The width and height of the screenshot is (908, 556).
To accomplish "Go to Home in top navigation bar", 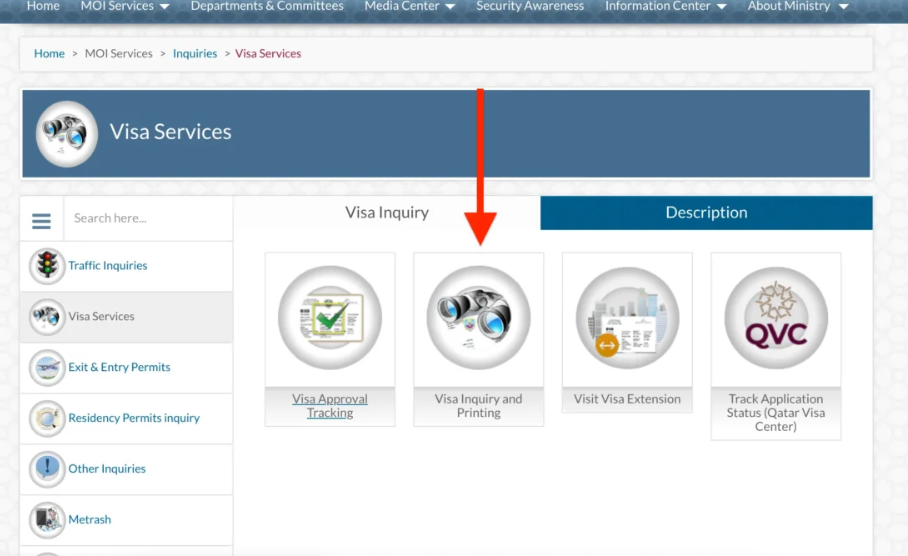I will click(43, 6).
